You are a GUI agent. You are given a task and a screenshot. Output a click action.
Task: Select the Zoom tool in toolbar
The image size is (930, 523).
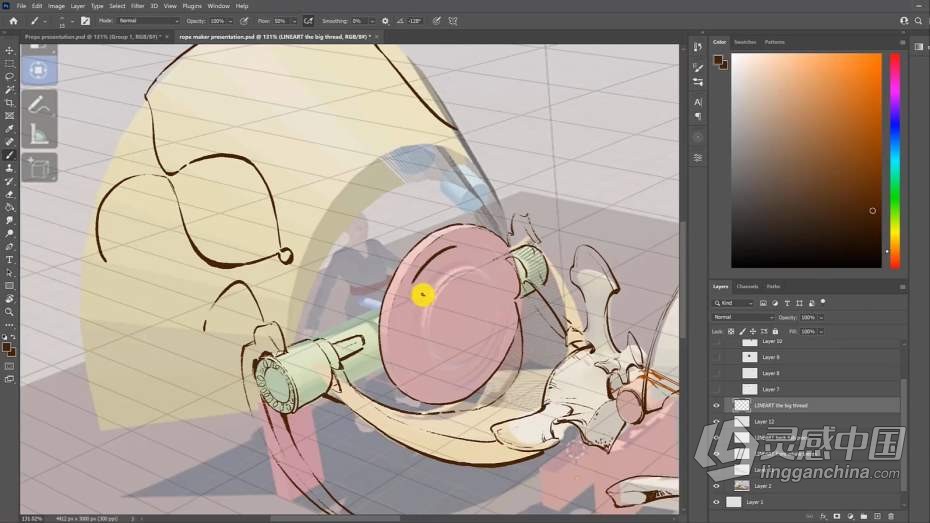point(10,312)
